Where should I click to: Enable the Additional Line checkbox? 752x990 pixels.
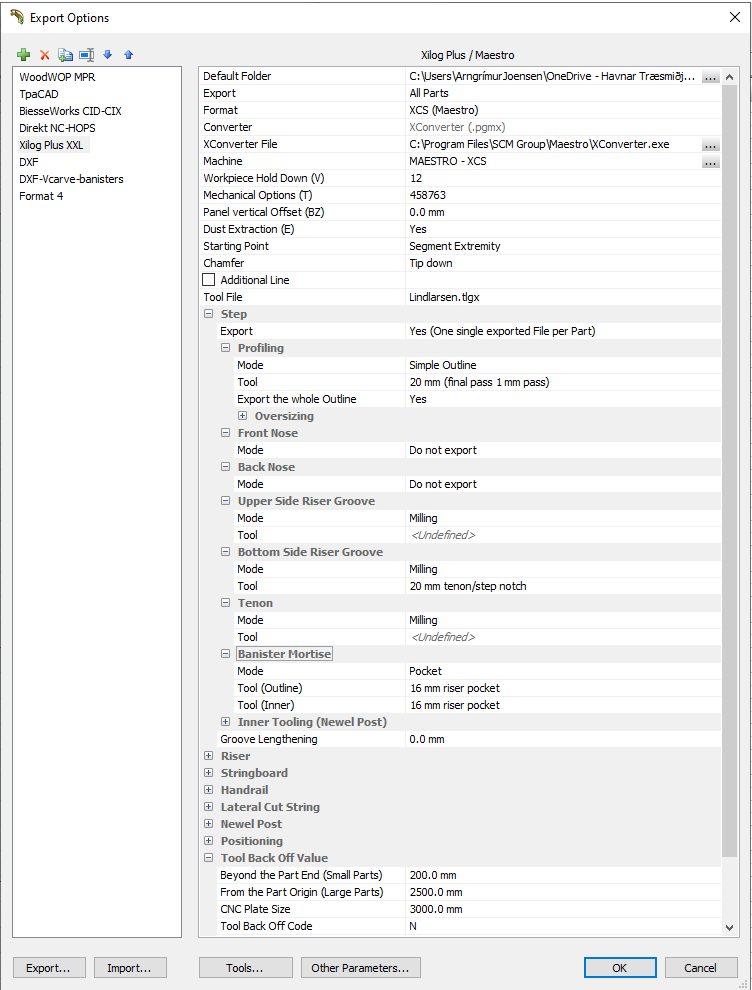point(209,280)
